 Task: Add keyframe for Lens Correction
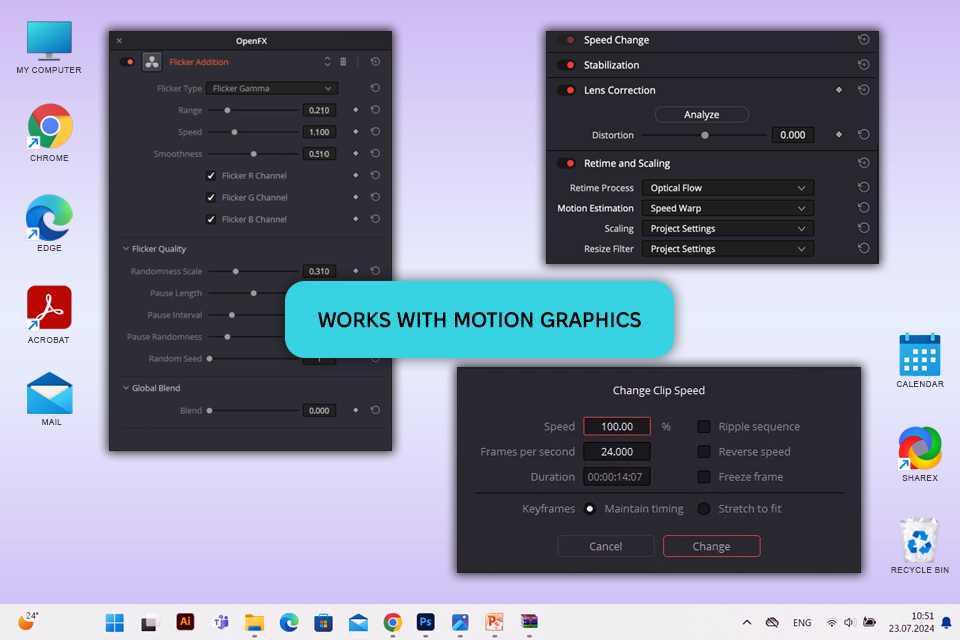(x=839, y=90)
